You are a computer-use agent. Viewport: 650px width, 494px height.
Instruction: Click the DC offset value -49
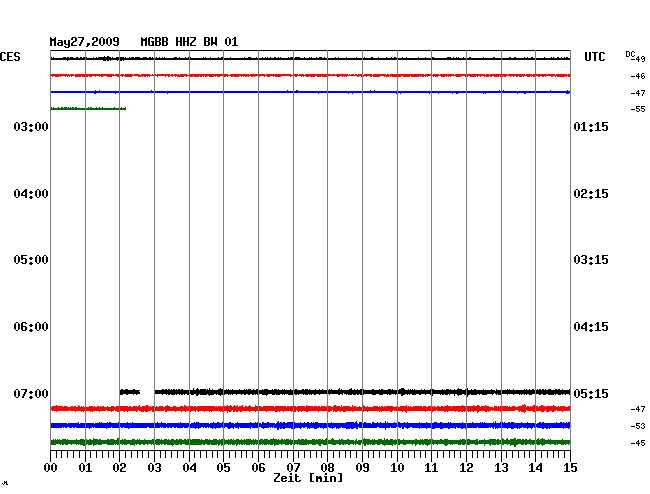(x=638, y=59)
